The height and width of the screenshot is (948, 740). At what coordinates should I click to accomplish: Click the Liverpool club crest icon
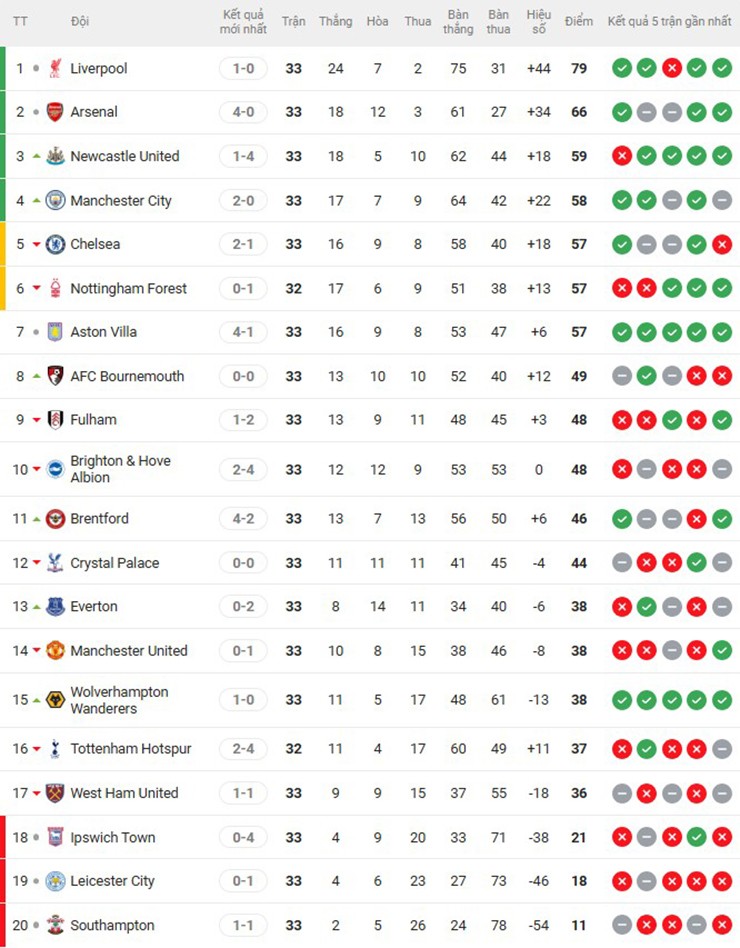coord(55,68)
